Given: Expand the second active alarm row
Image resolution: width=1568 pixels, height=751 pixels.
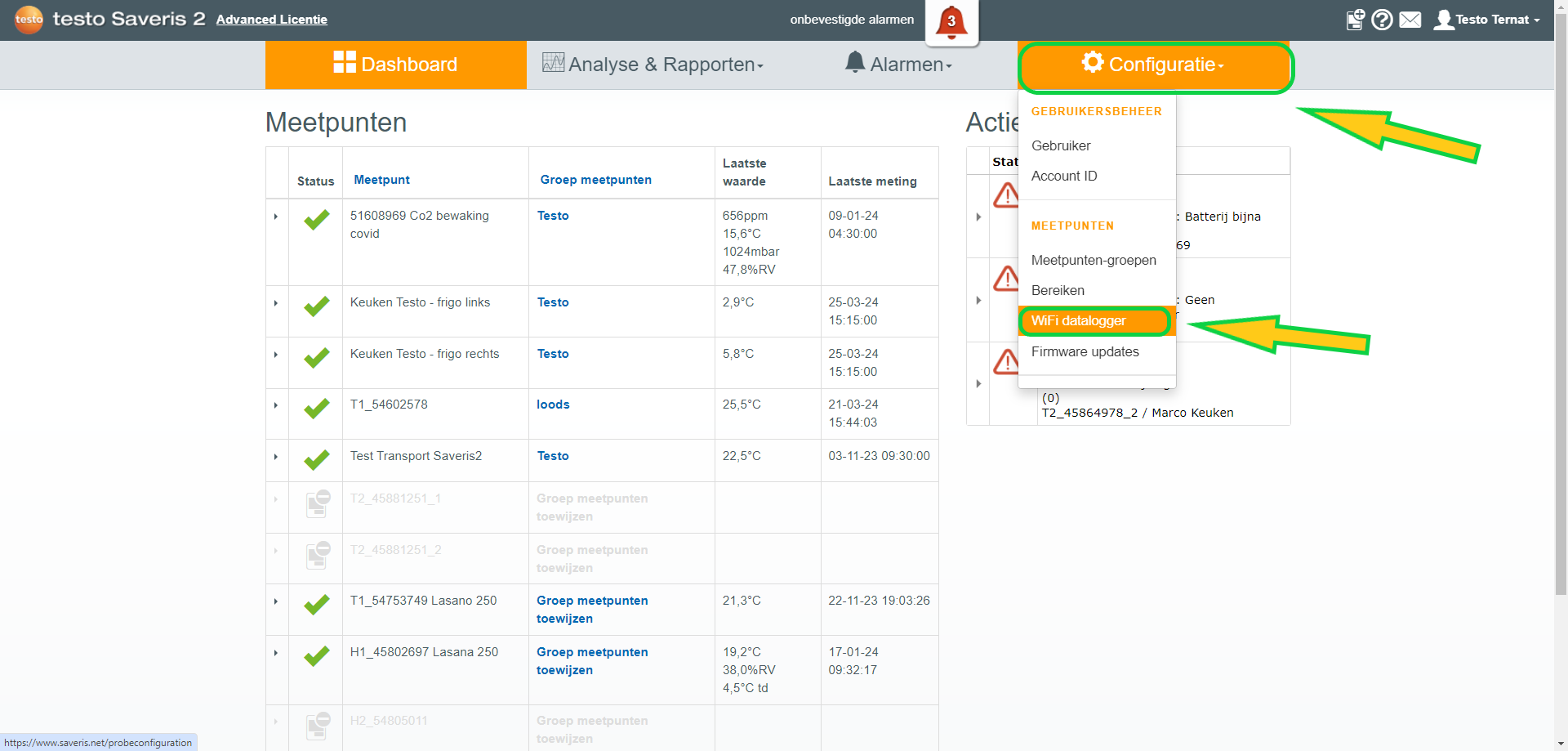Looking at the screenshot, I should coord(978,300).
